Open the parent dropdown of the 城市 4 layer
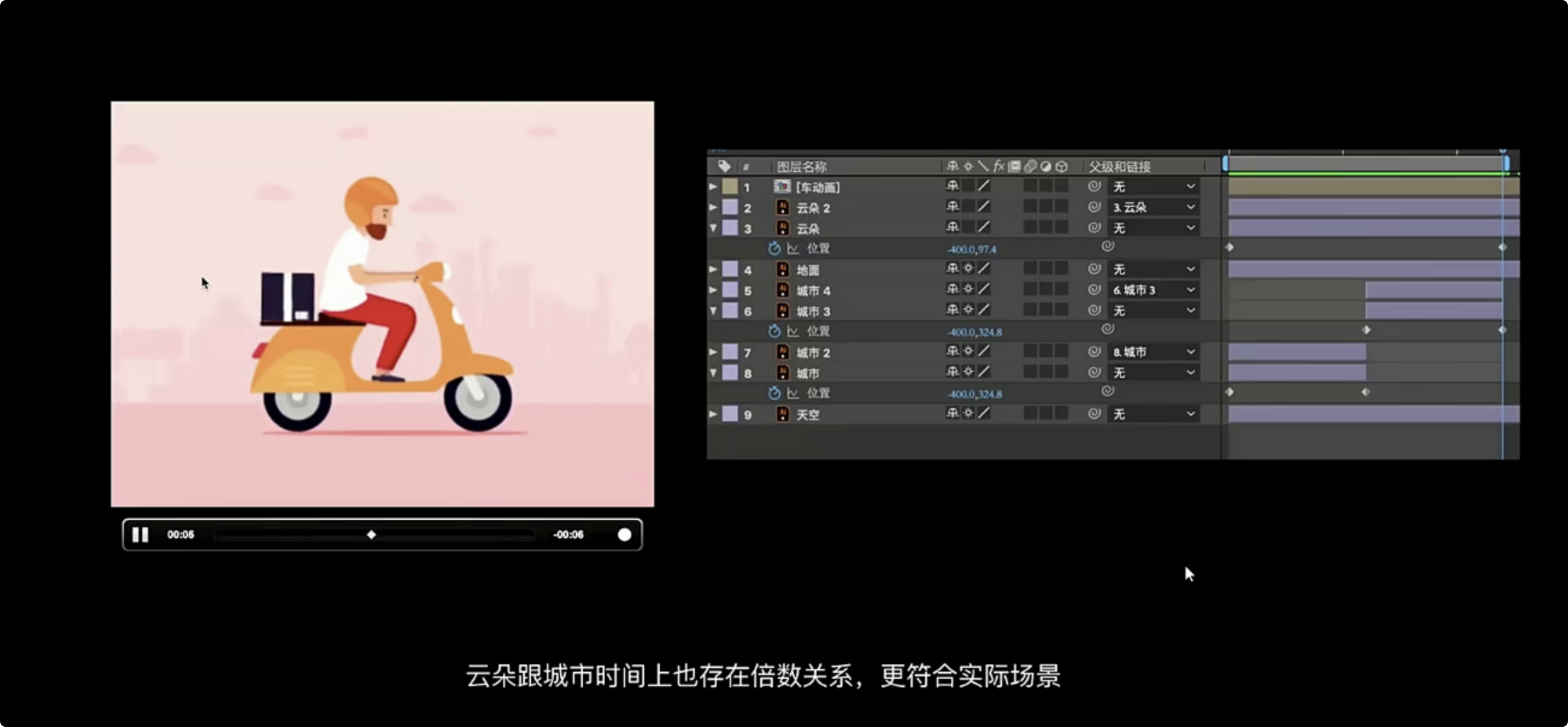Screen dimensions: 1568x727 click(1154, 289)
